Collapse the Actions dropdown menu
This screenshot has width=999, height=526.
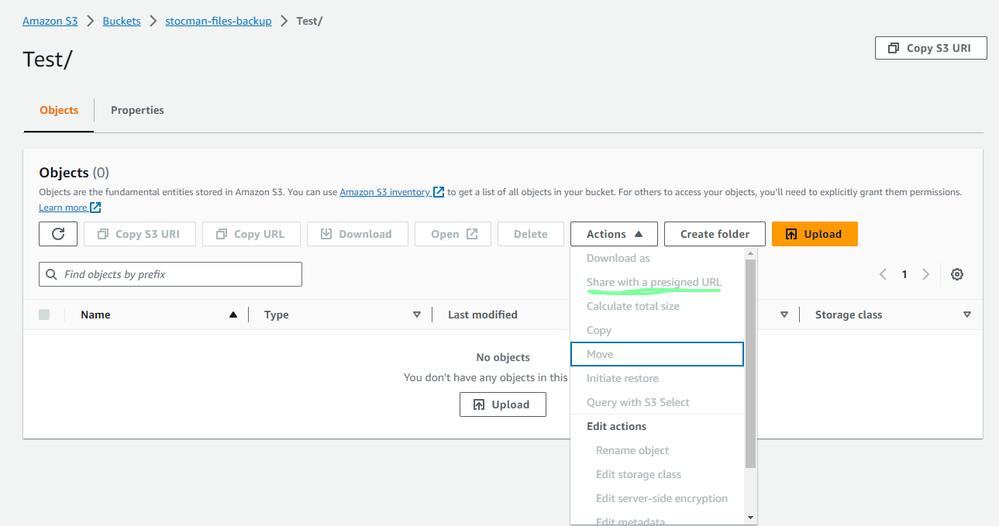[x=614, y=234]
